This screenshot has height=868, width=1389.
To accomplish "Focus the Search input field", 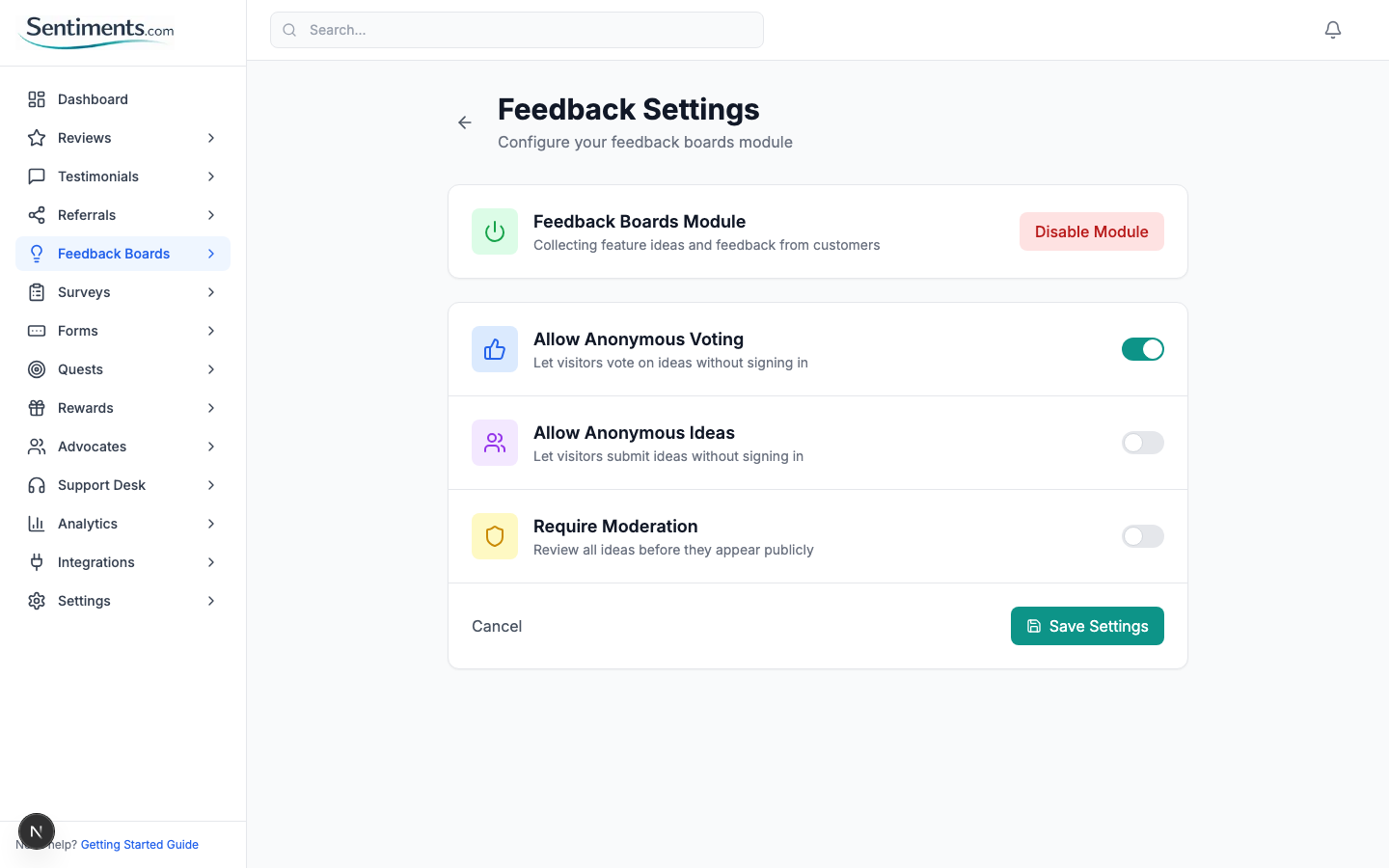I will tap(517, 30).
